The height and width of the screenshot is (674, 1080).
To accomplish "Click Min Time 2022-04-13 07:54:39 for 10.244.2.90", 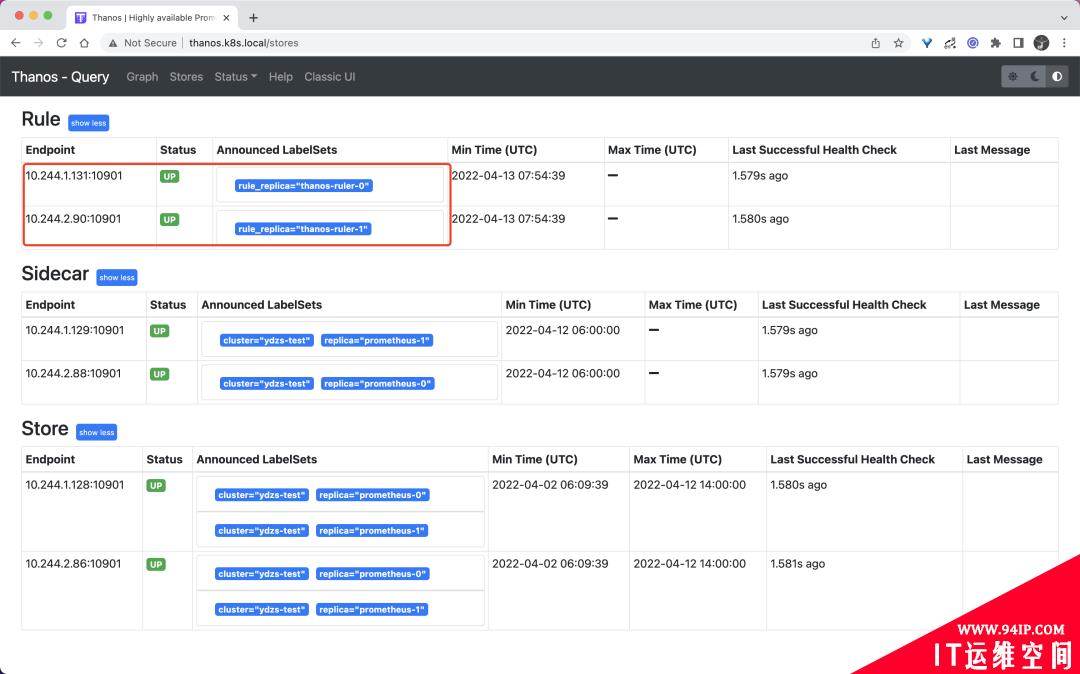I will point(508,219).
